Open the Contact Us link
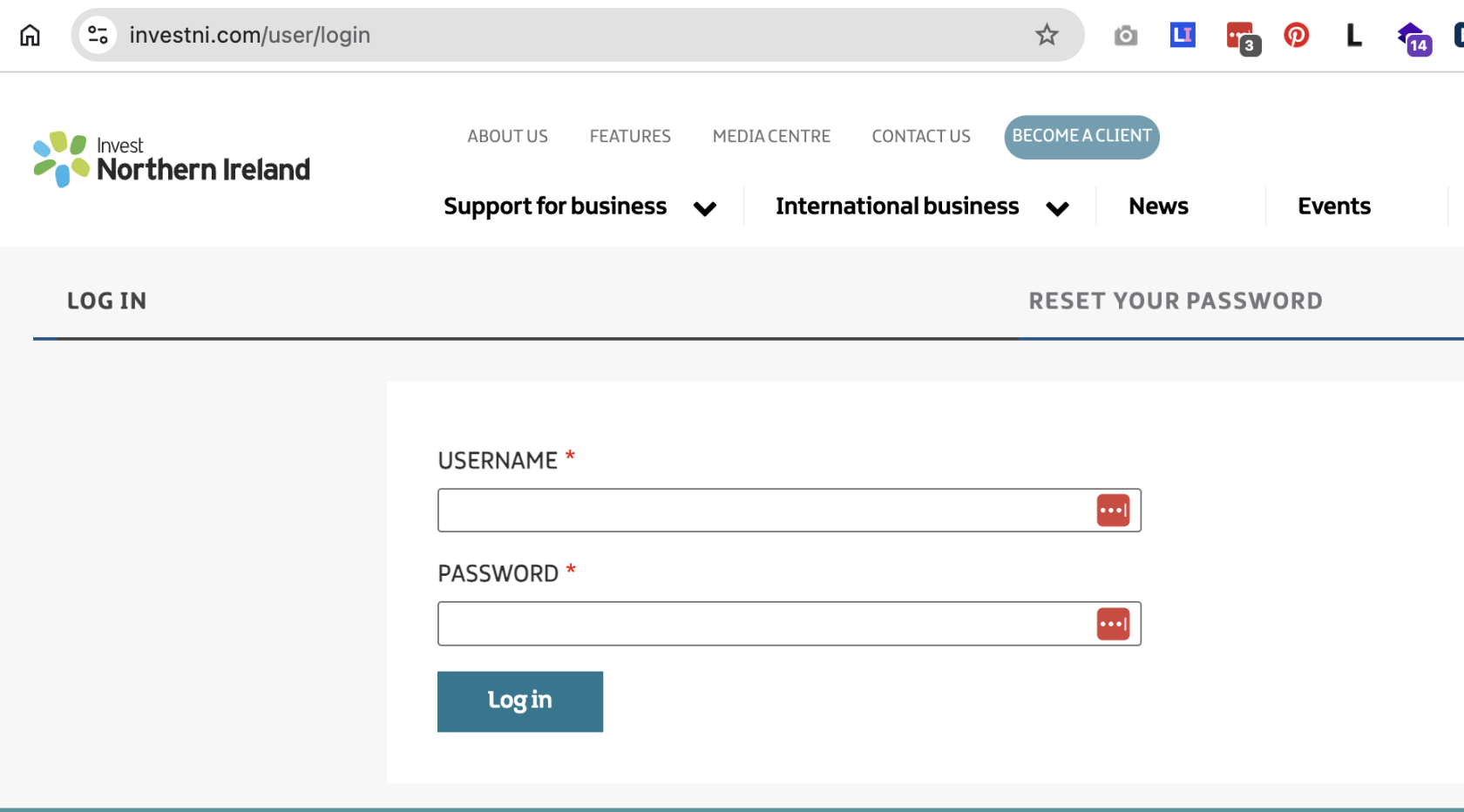The width and height of the screenshot is (1464, 812). pyautogui.click(x=920, y=137)
